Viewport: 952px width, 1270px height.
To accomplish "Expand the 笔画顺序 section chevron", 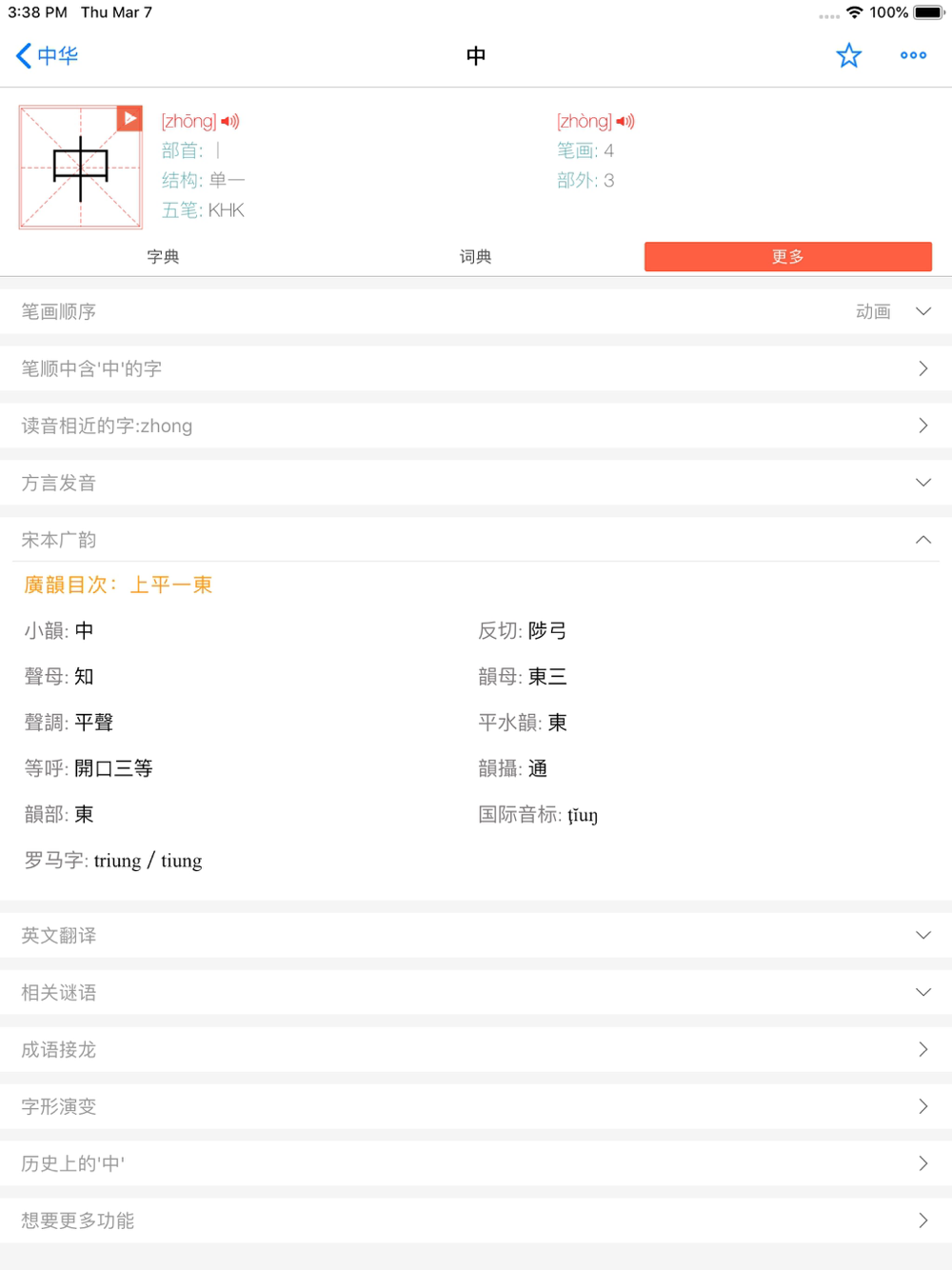I will (x=922, y=311).
